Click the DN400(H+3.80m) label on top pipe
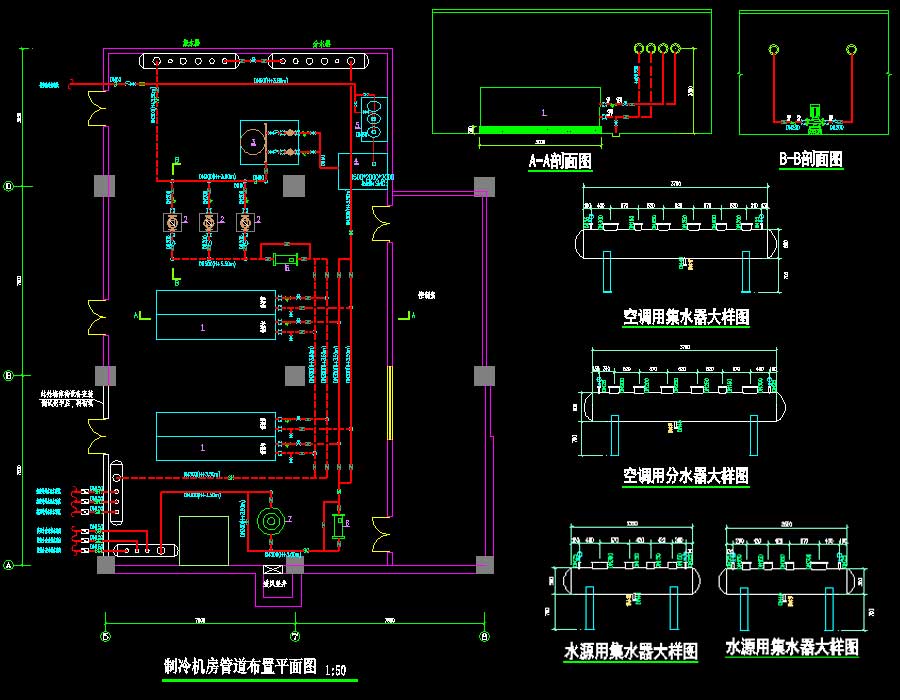 pyautogui.click(x=270, y=81)
